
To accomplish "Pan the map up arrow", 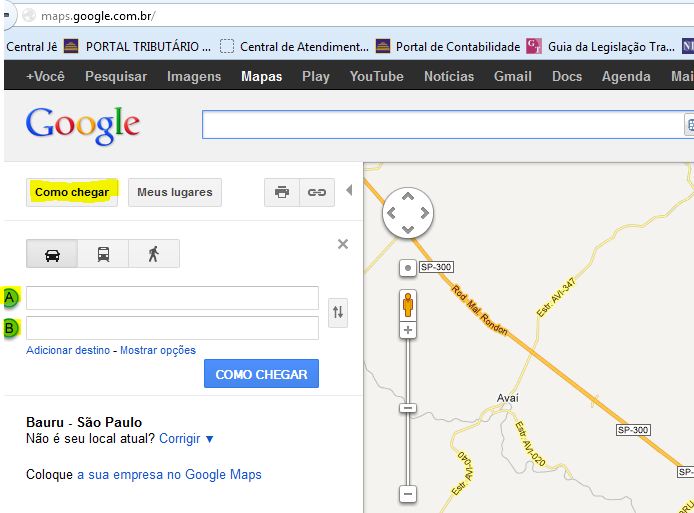I will tap(408, 196).
